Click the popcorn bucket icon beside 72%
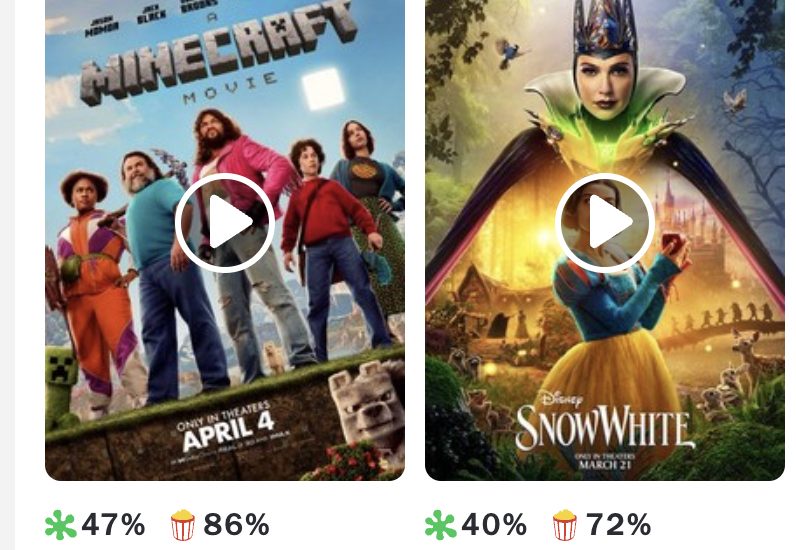Viewport: 796px width, 550px height. (565, 525)
